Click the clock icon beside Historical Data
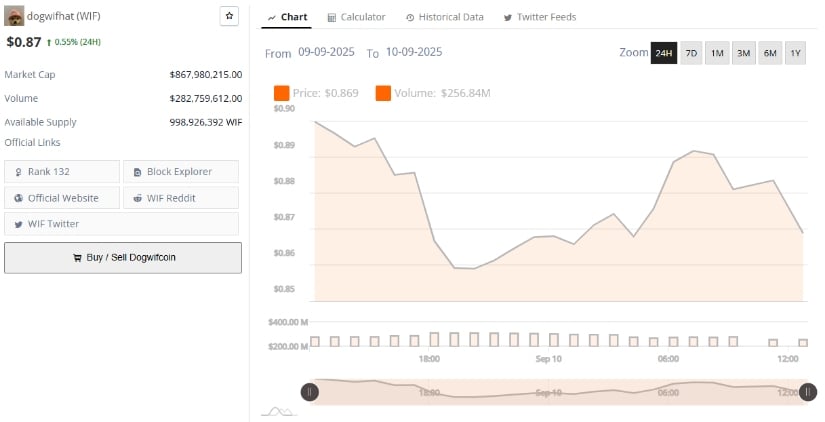The image size is (825, 422). (410, 18)
